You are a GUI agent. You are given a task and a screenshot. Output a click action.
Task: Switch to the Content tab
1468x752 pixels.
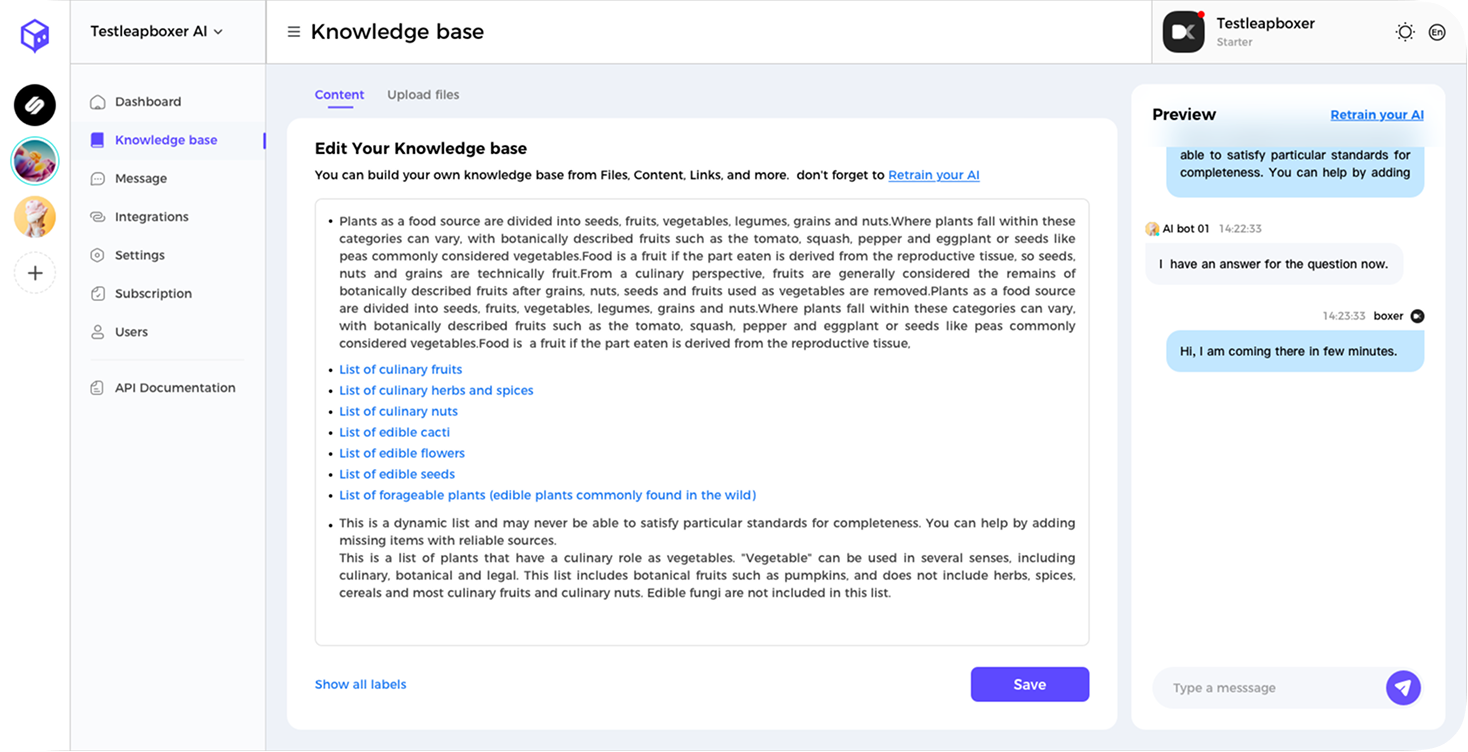(339, 94)
